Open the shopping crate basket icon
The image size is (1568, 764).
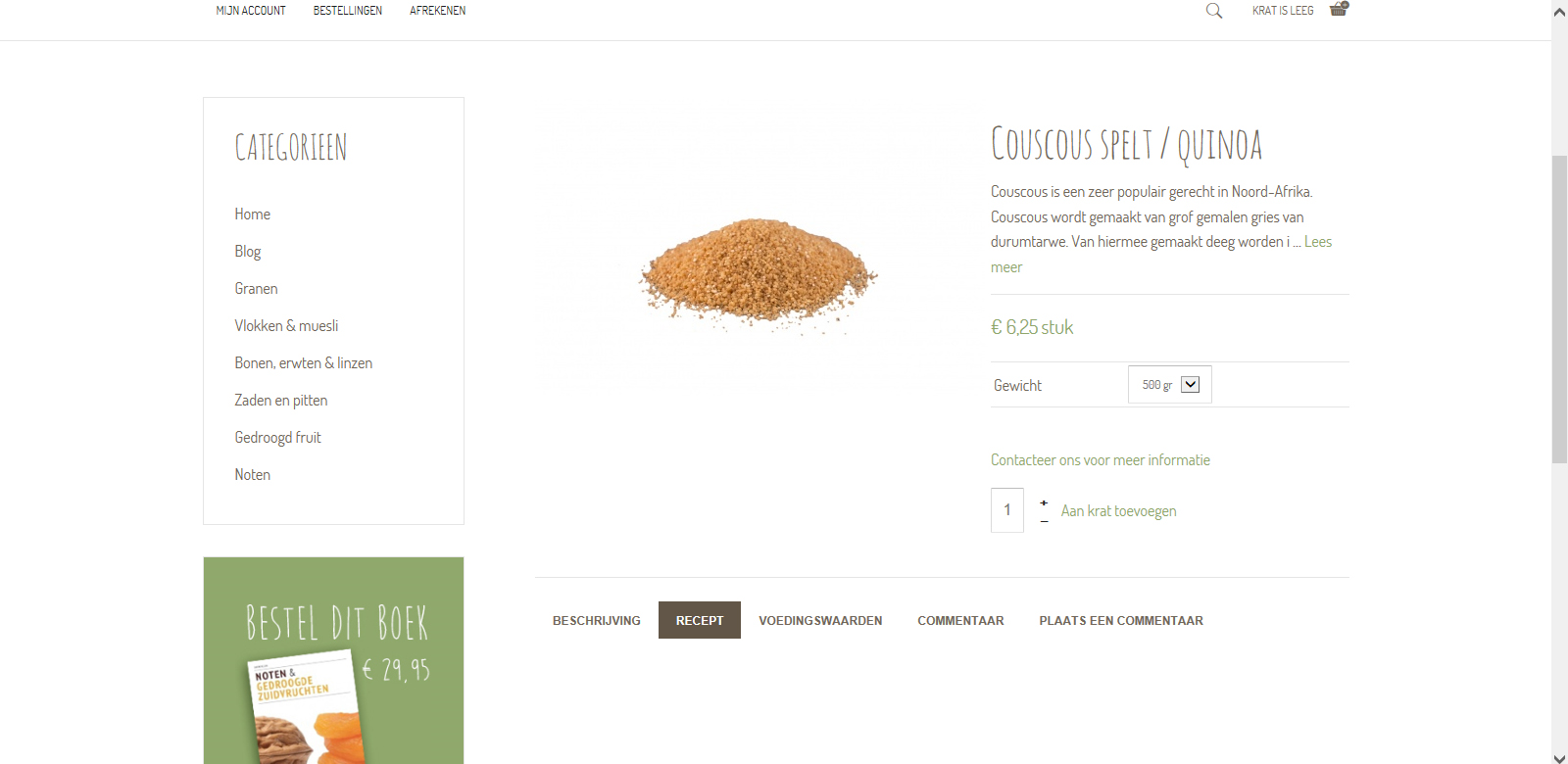point(1339,9)
